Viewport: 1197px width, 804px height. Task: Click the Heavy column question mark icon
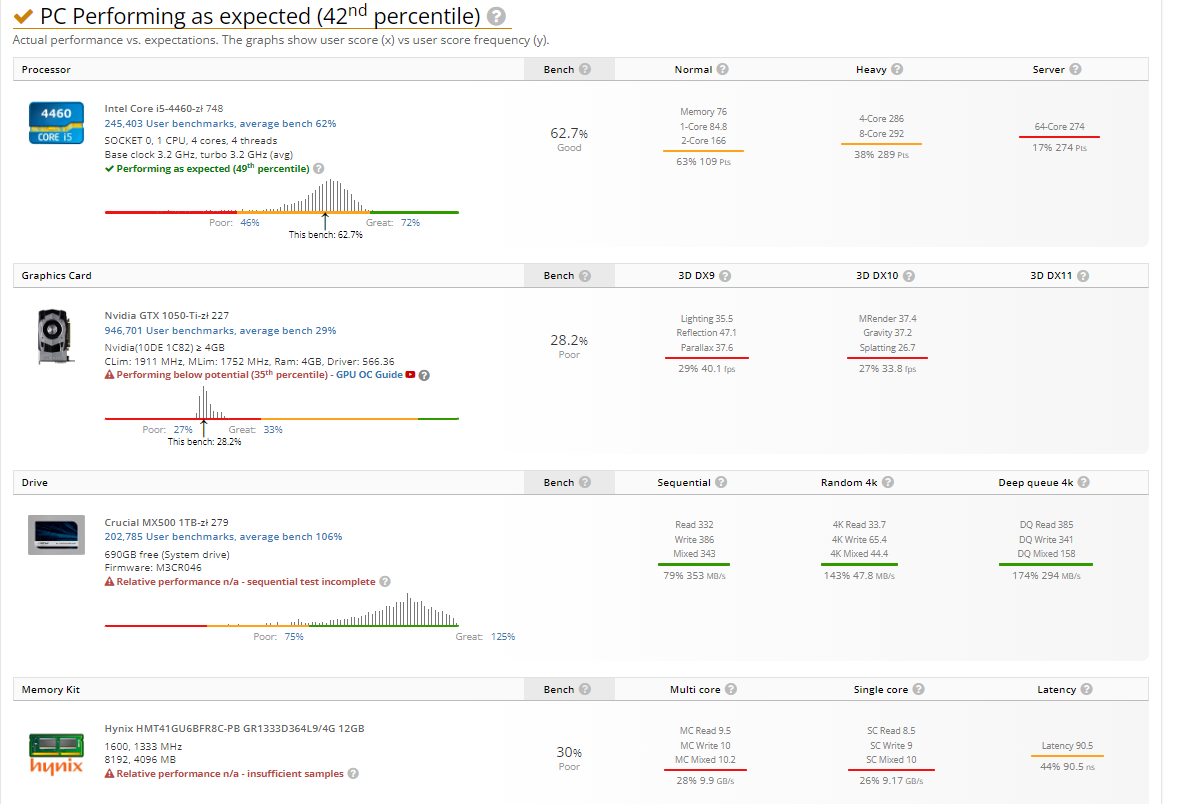[898, 69]
